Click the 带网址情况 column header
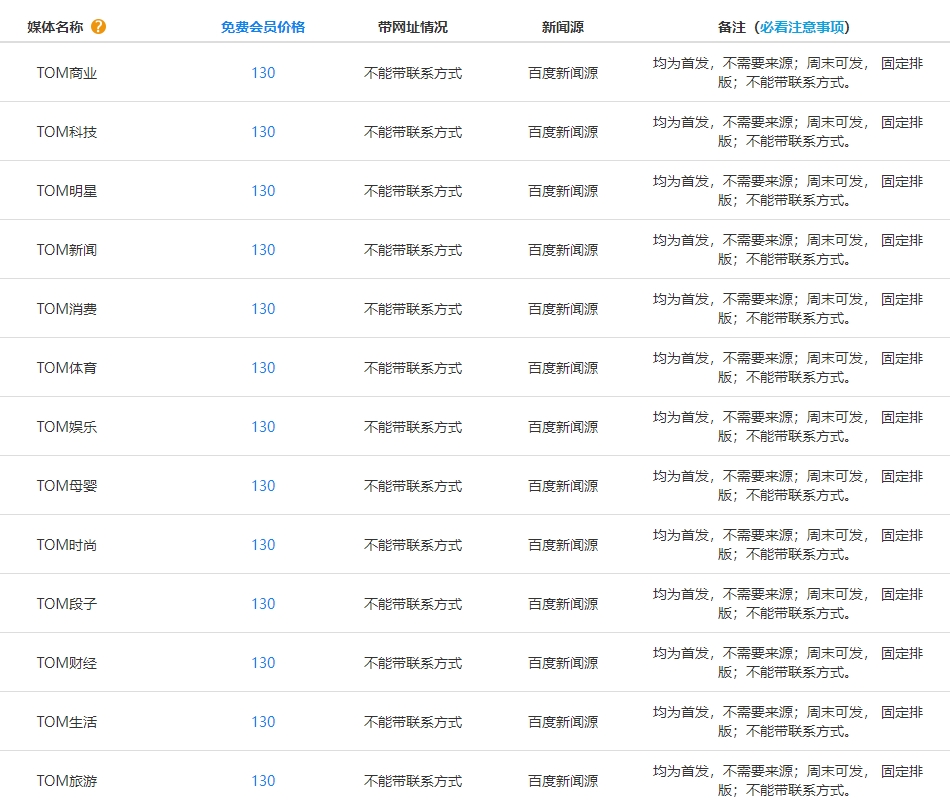The width and height of the screenshot is (950, 803). pyautogui.click(x=413, y=27)
